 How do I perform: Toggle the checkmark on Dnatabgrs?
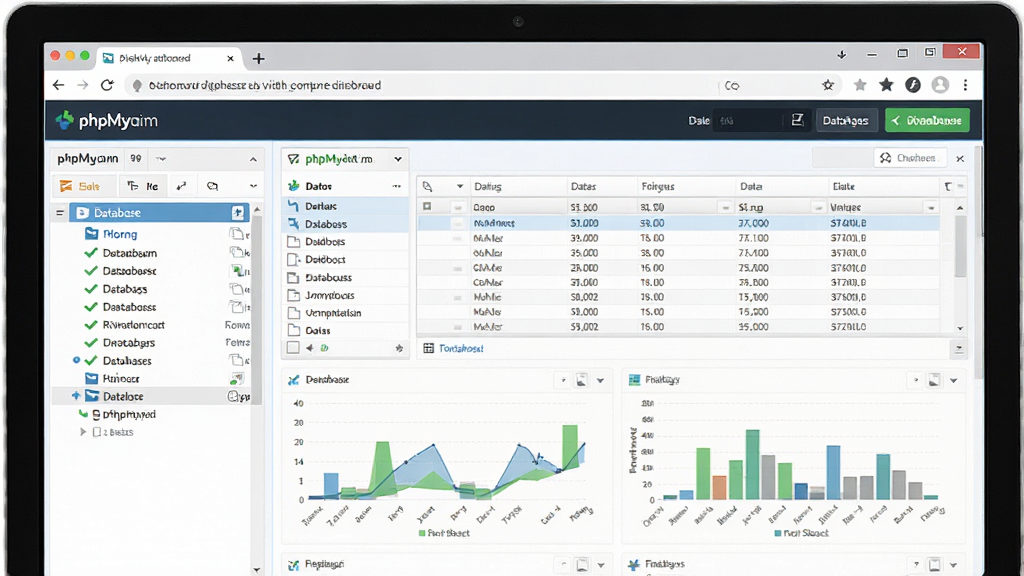tap(91, 342)
